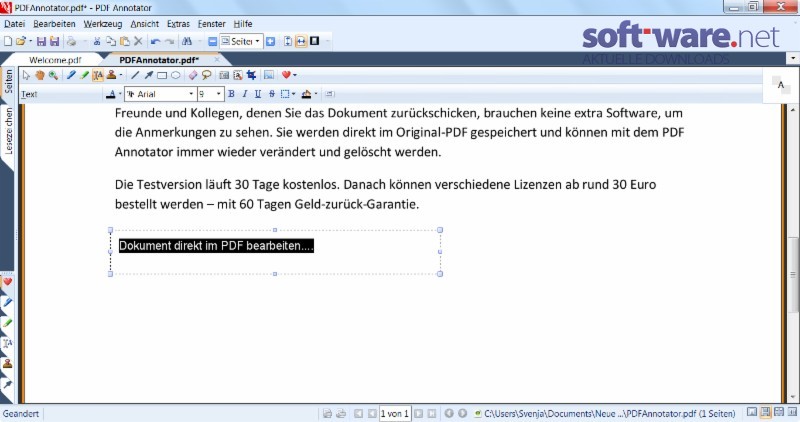Toggle the text annotation tool
This screenshot has height=422, width=800.
98,76
